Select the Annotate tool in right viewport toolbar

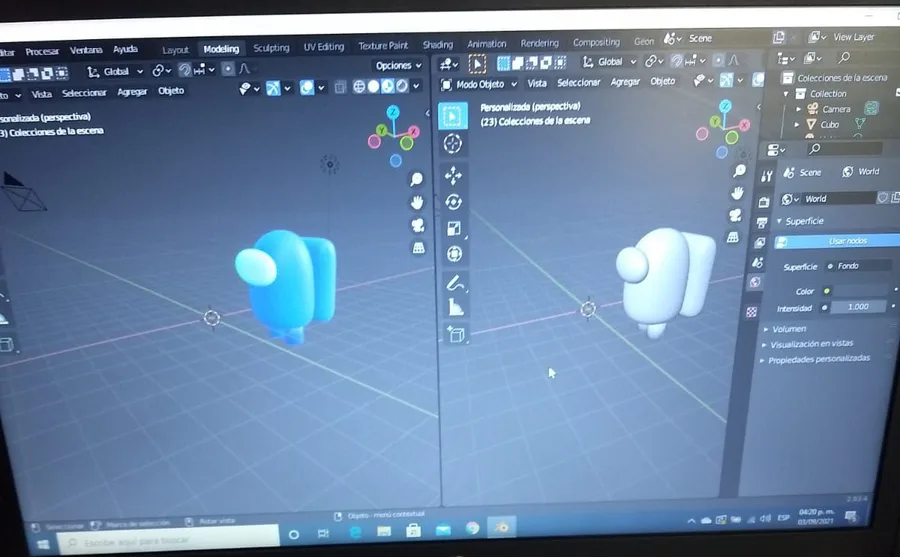click(455, 283)
